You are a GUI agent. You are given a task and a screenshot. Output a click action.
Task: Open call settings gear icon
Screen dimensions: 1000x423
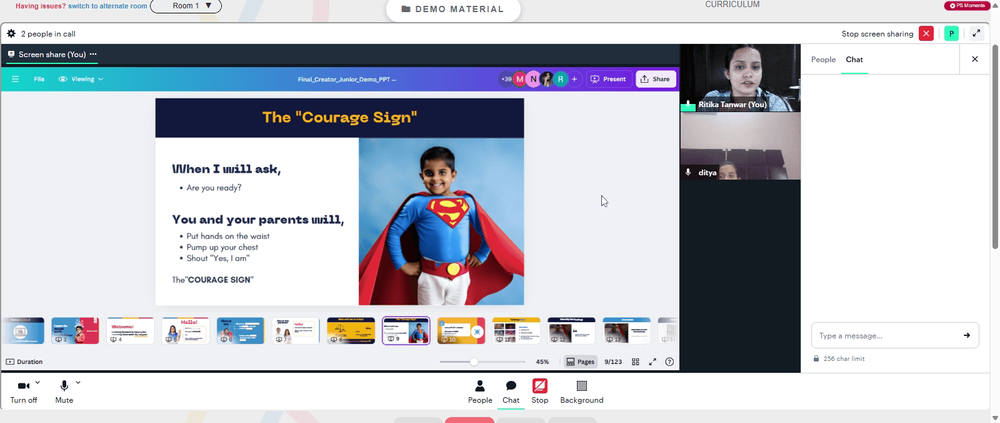pos(11,34)
